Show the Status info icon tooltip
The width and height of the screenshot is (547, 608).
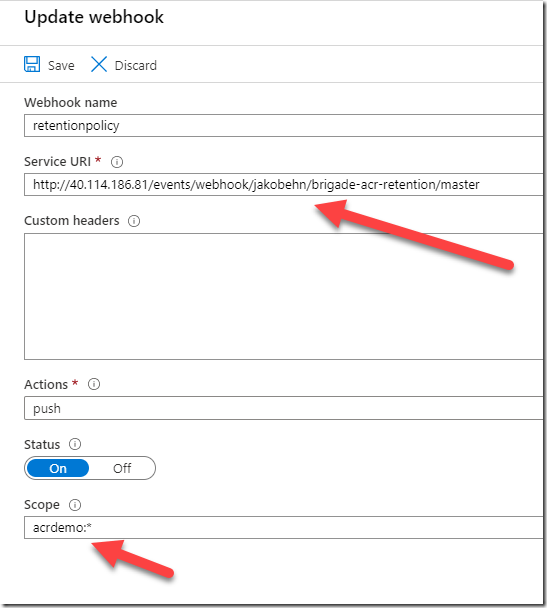[x=75, y=444]
